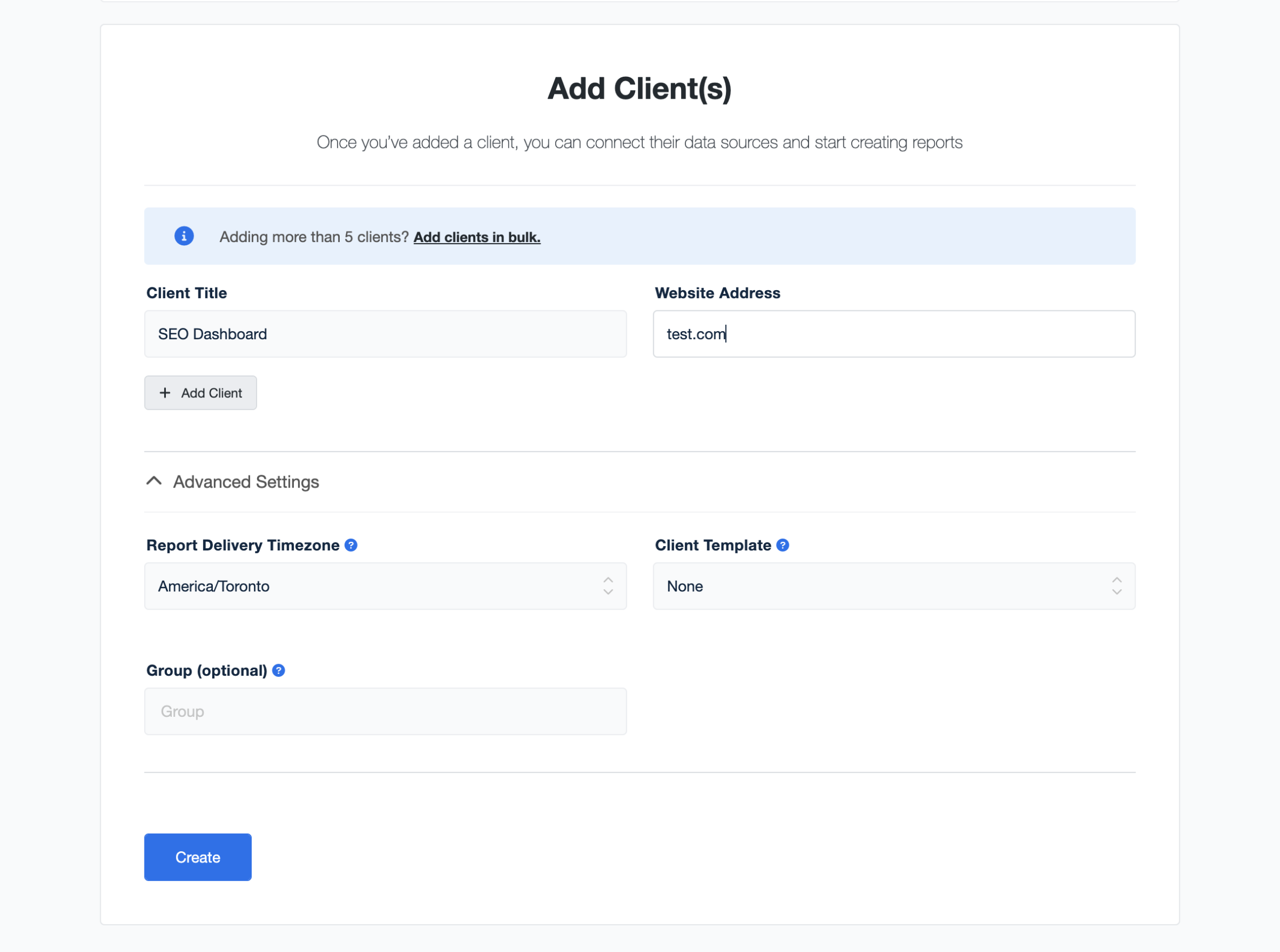The width and height of the screenshot is (1280, 952).
Task: Click the Add Client button
Action: click(201, 393)
